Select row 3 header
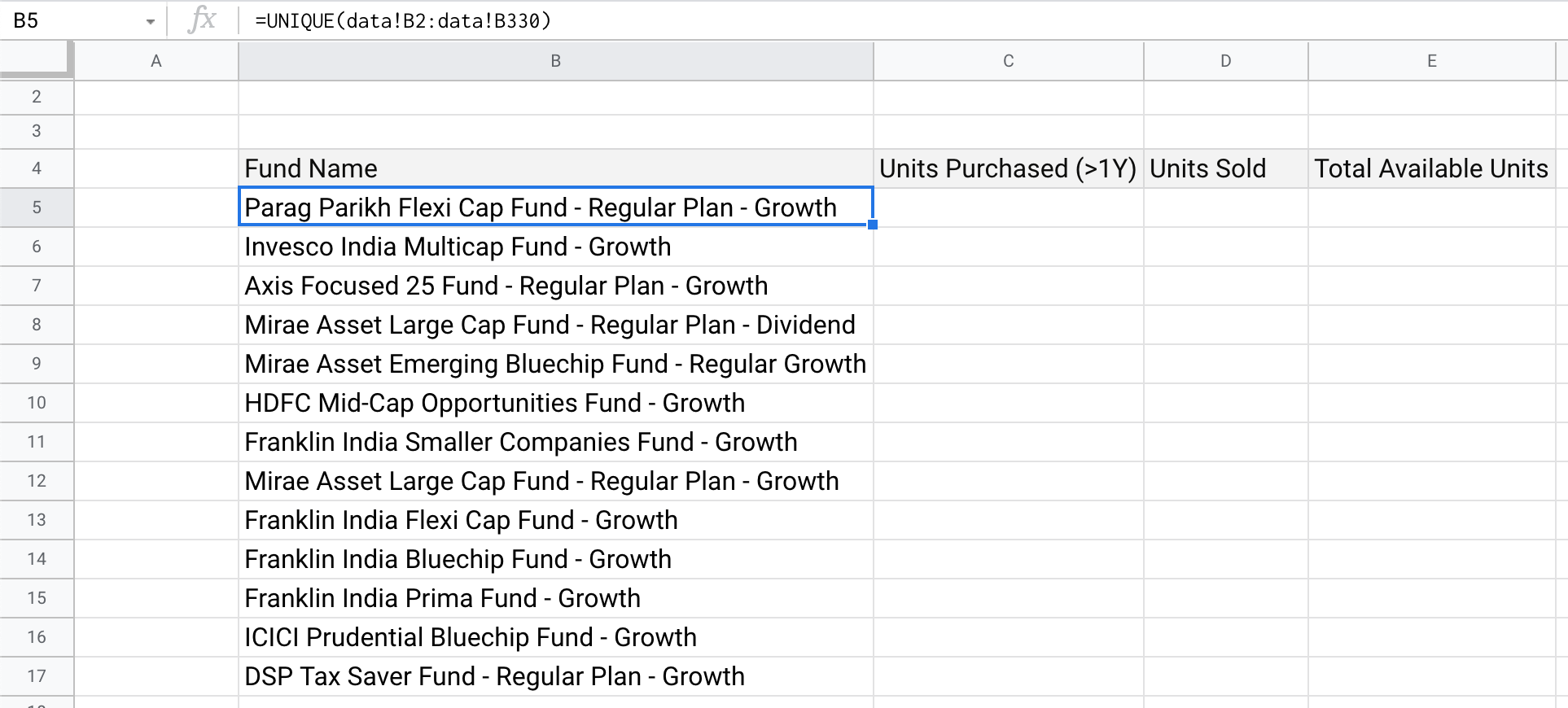1568x708 pixels. coord(37,131)
